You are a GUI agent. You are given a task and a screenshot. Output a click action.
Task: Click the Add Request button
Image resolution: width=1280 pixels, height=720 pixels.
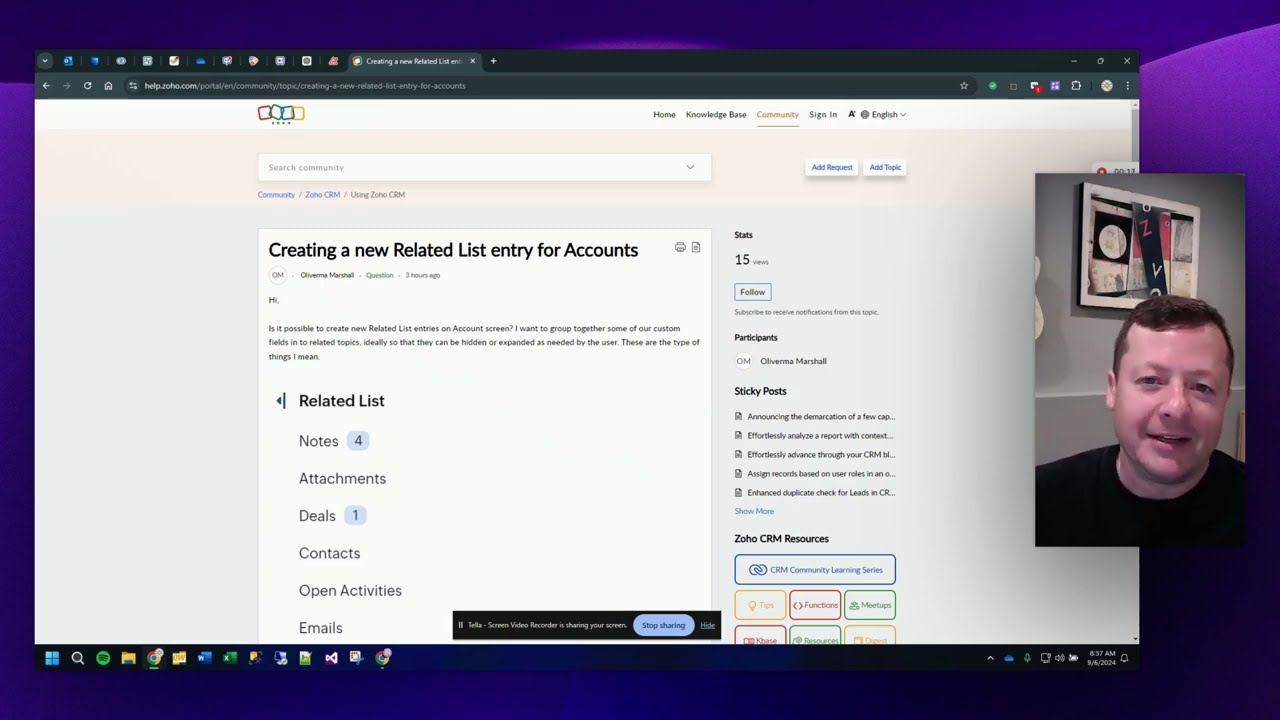pyautogui.click(x=832, y=167)
